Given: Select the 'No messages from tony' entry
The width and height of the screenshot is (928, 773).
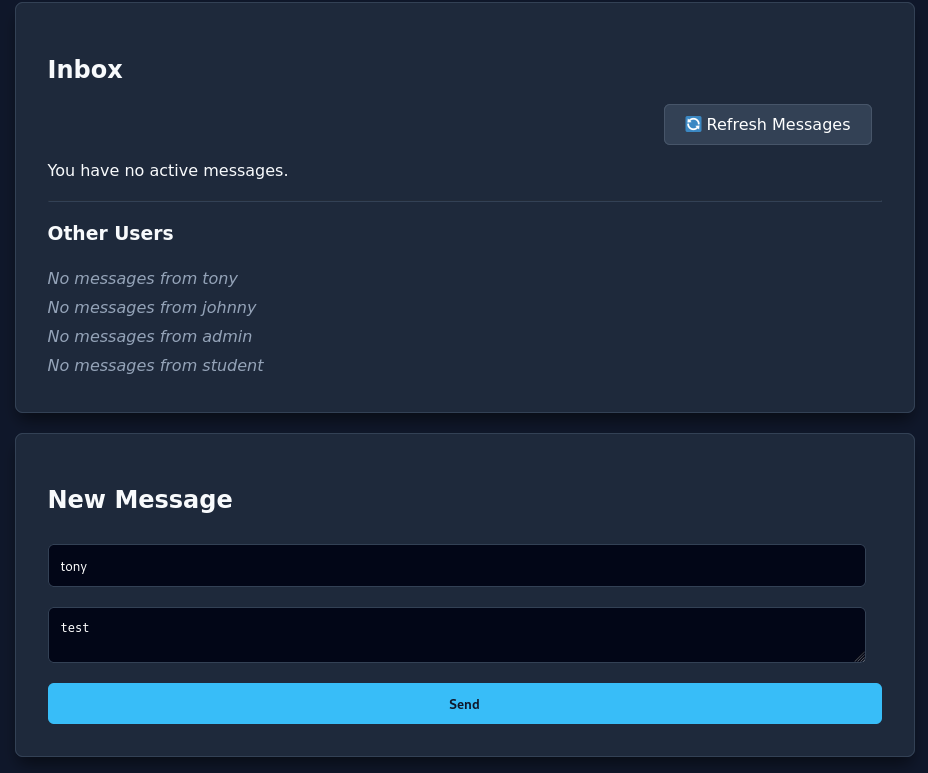Looking at the screenshot, I should 142,278.
